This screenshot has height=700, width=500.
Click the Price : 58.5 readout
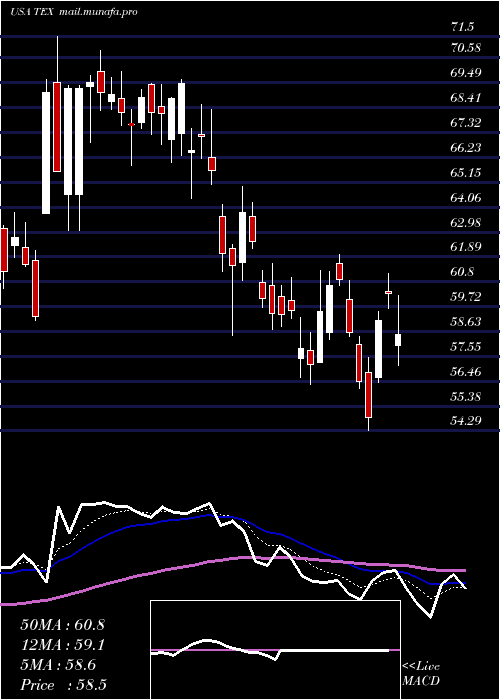[63, 685]
